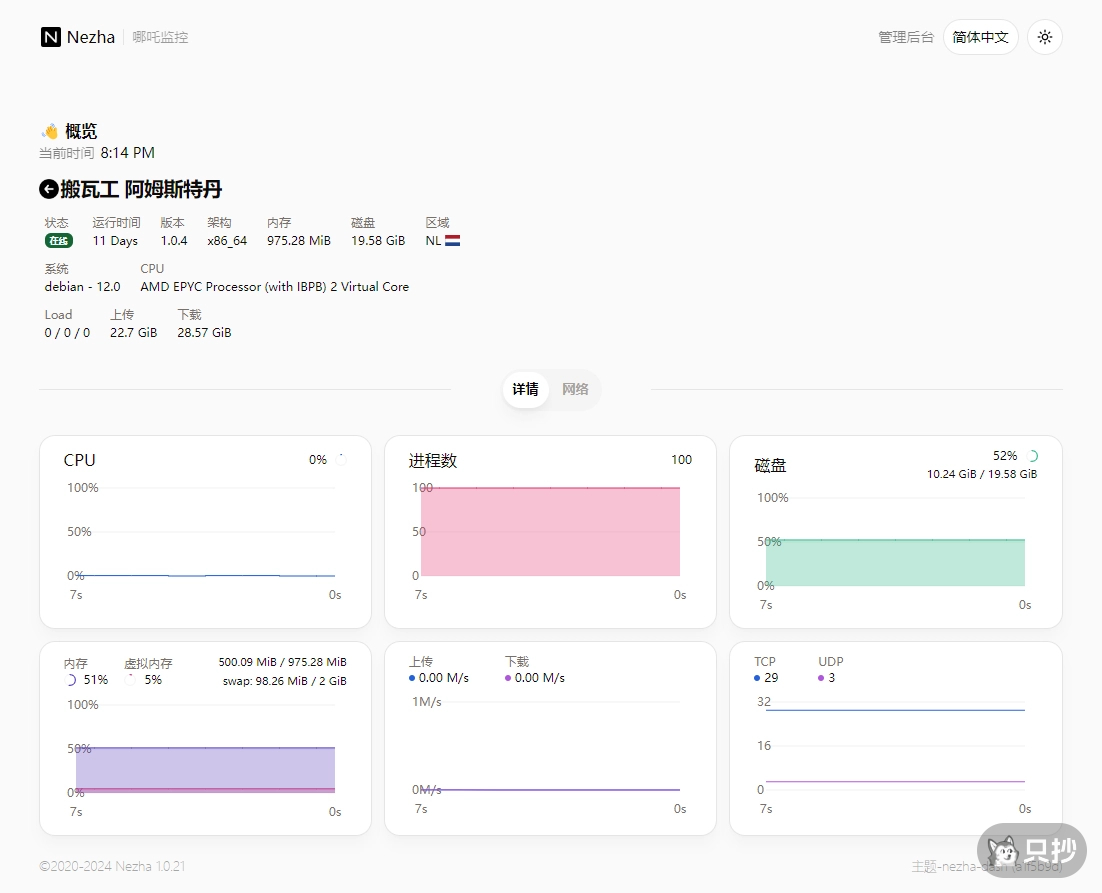Click the Nezha logo icon
This screenshot has height=893, width=1102.
[x=51, y=37]
